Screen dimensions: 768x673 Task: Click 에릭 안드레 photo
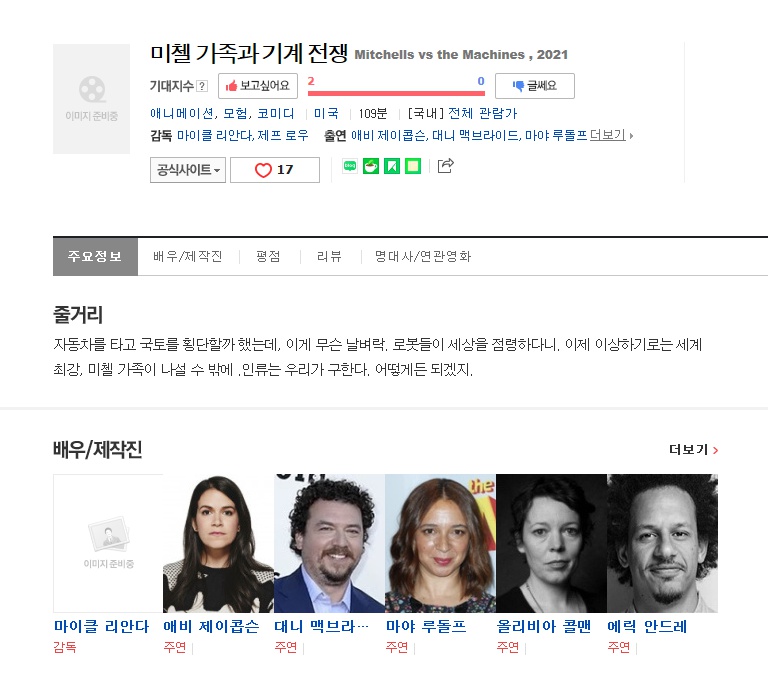[662, 543]
